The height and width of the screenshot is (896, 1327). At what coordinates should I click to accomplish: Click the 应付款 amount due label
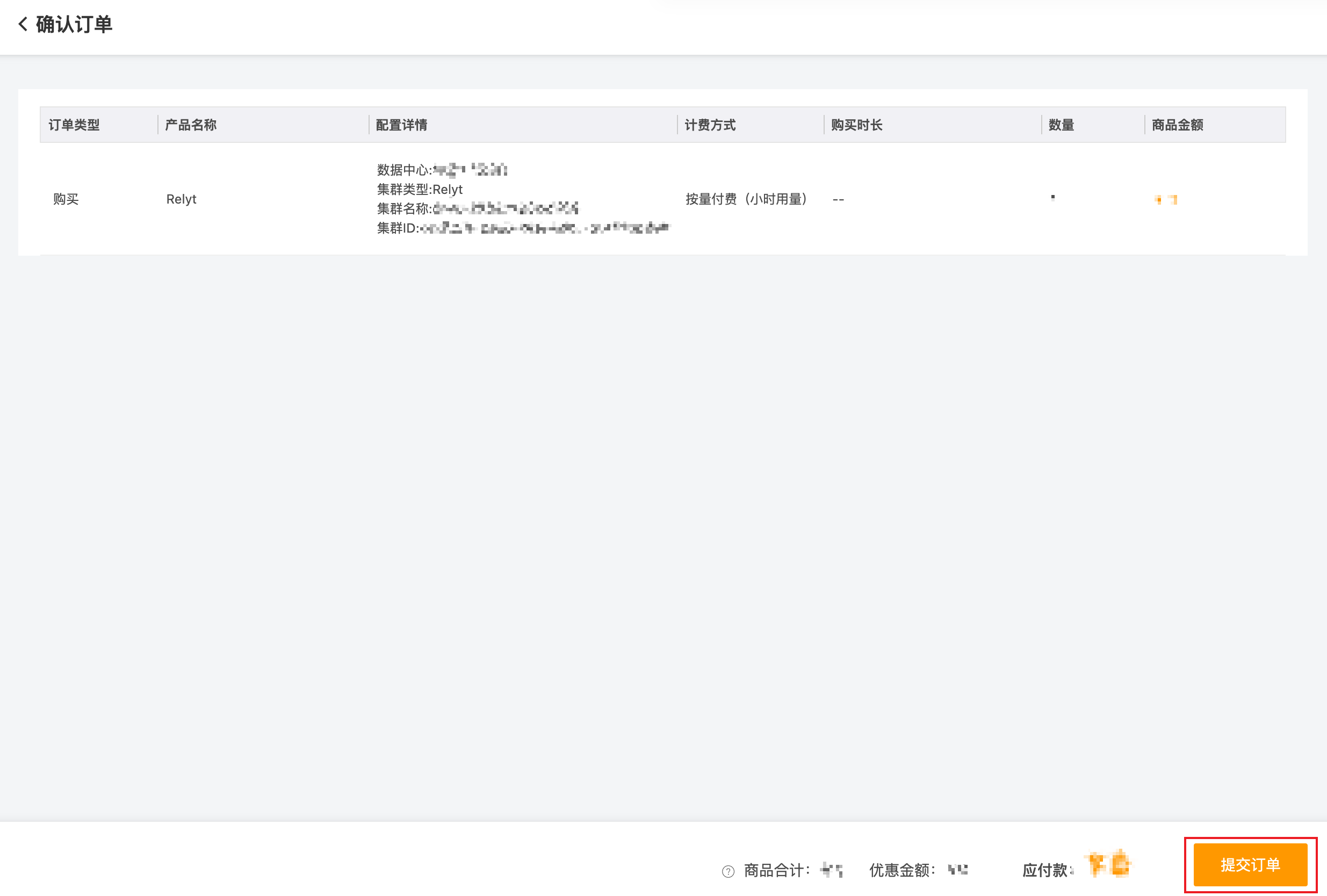pyautogui.click(x=1046, y=870)
